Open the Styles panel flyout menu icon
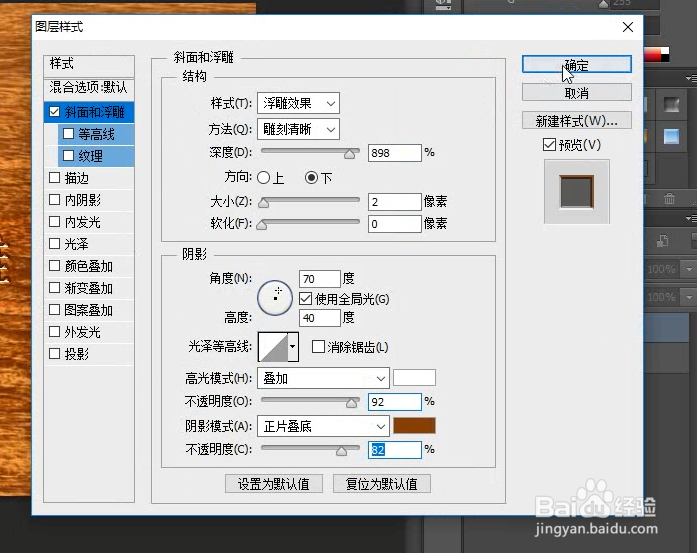Image resolution: width=697 pixels, height=553 pixels. point(691,78)
